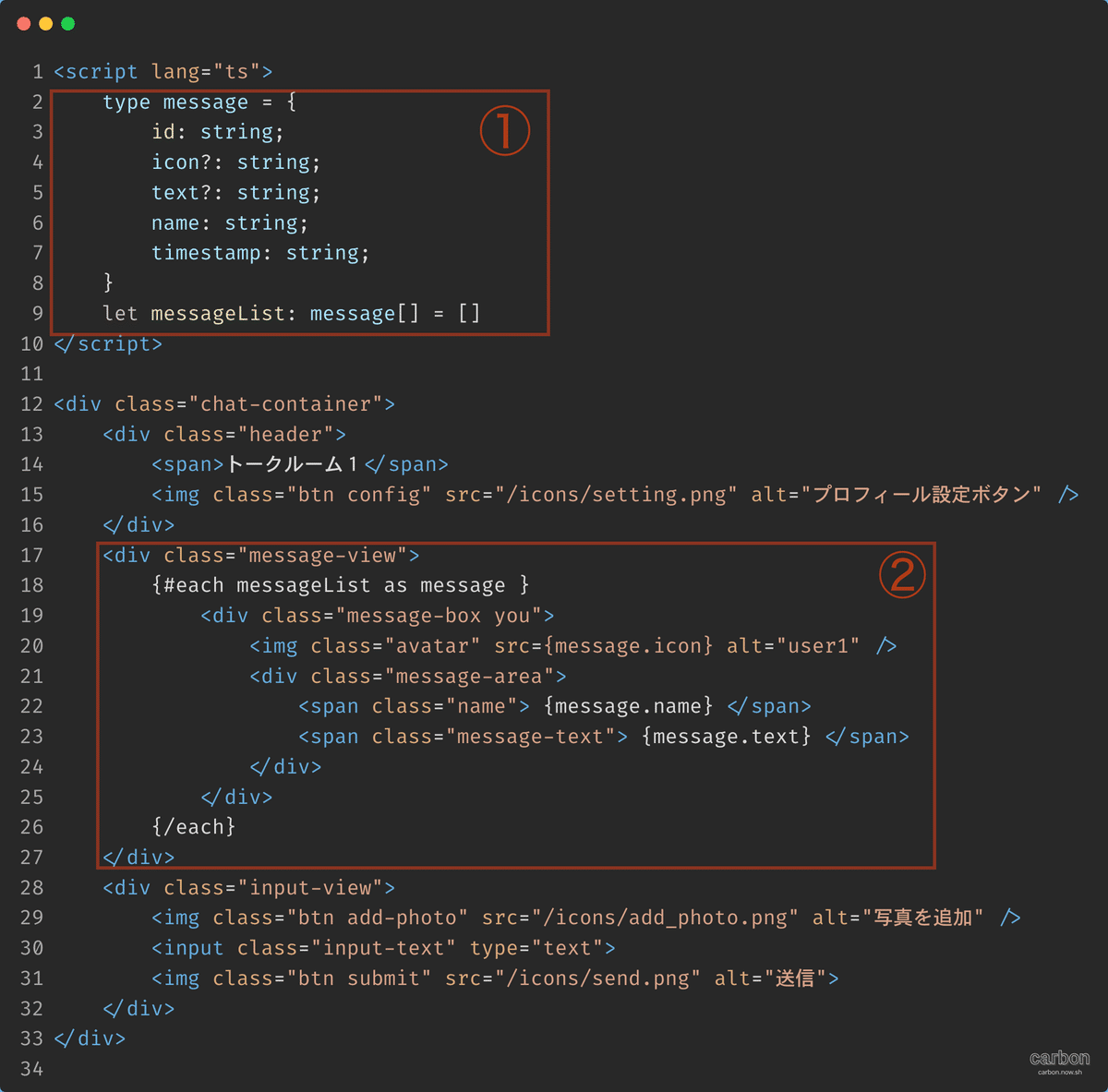The height and width of the screenshot is (1092, 1108).
Task: Click the {message.name} expression
Action: pos(628,706)
